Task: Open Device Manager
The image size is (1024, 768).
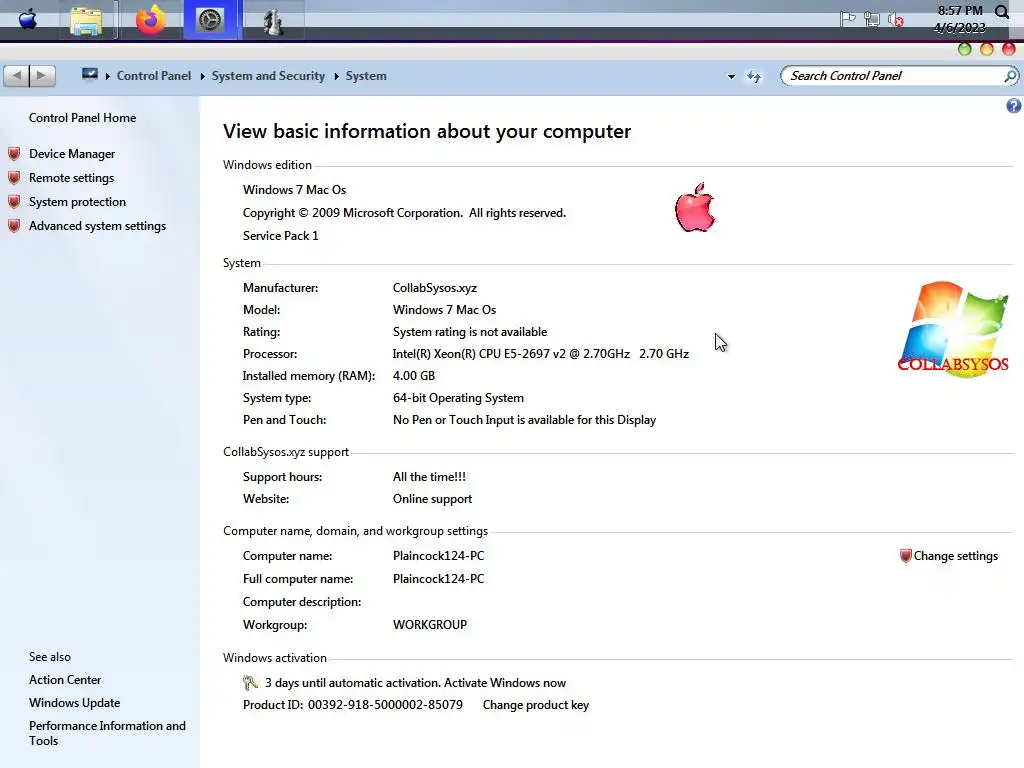Action: click(72, 153)
